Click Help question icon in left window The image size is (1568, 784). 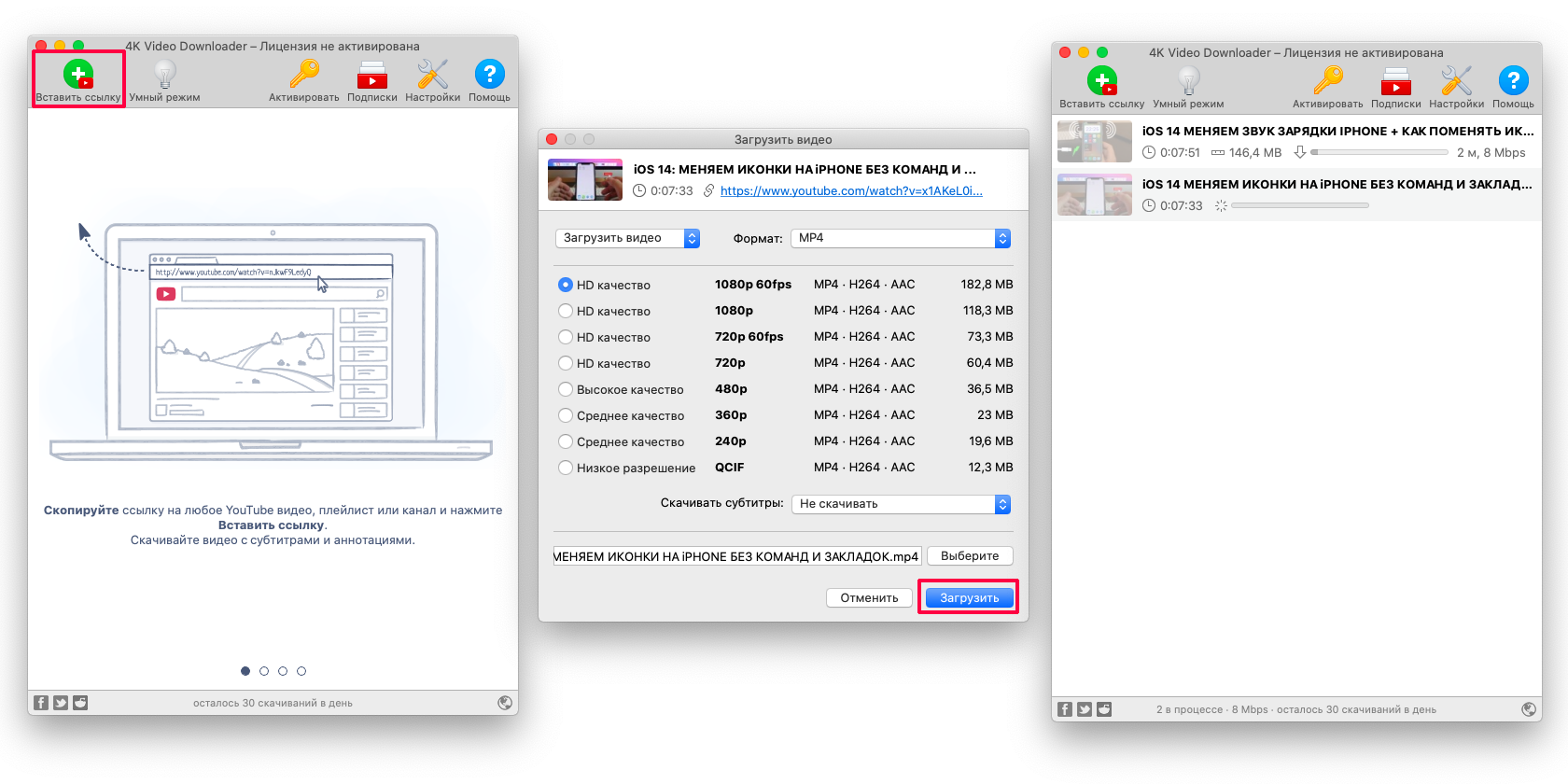[489, 74]
